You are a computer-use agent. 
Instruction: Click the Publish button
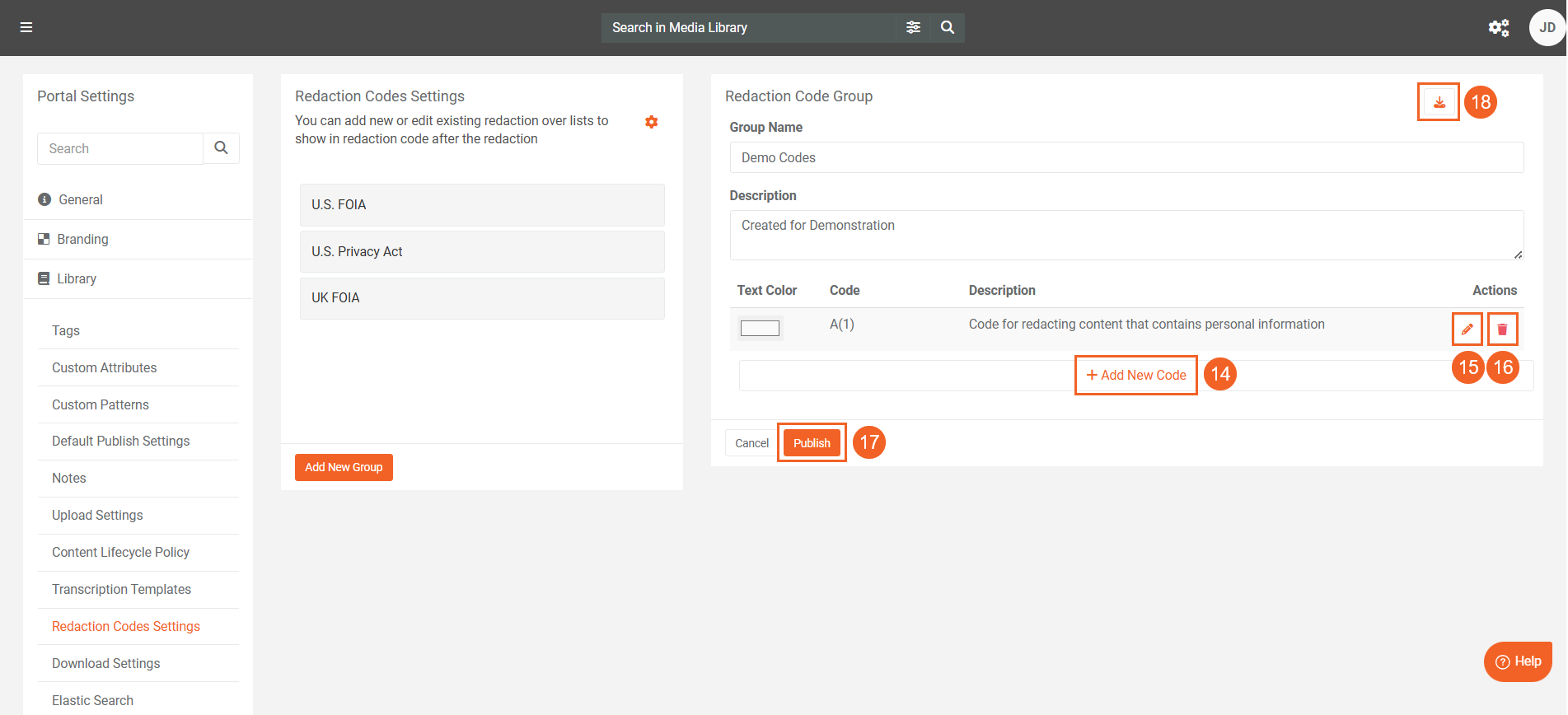tap(812, 443)
